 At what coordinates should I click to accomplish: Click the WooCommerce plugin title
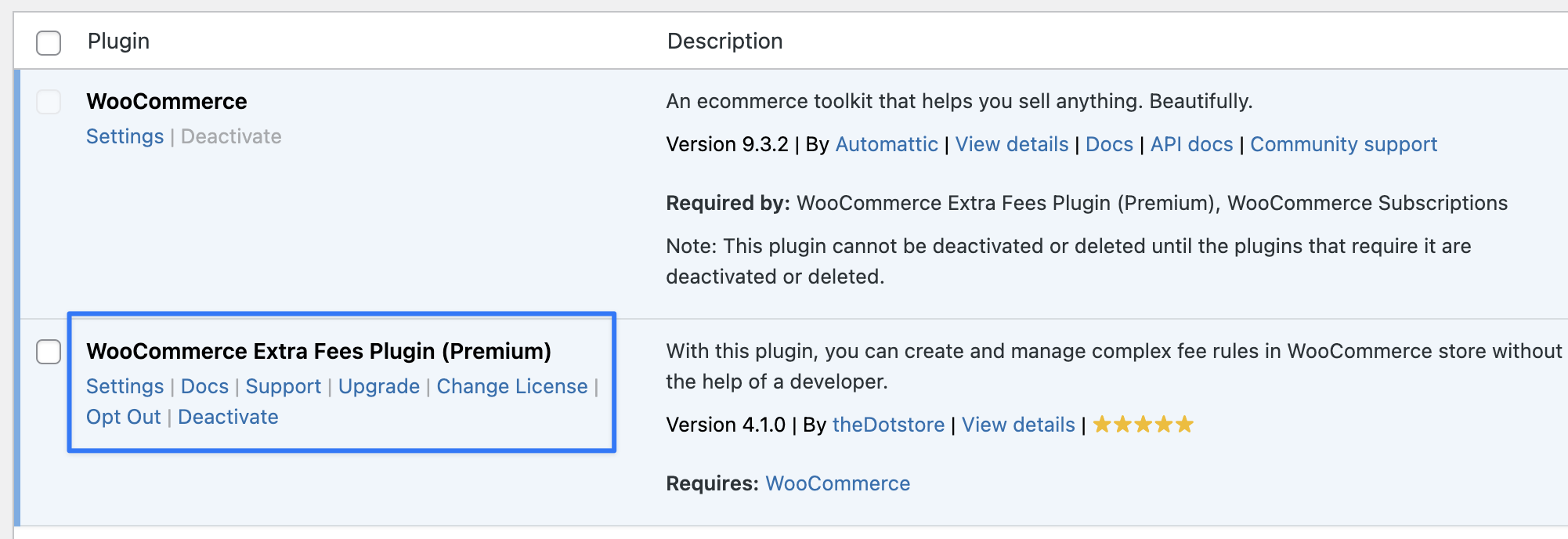point(167,101)
